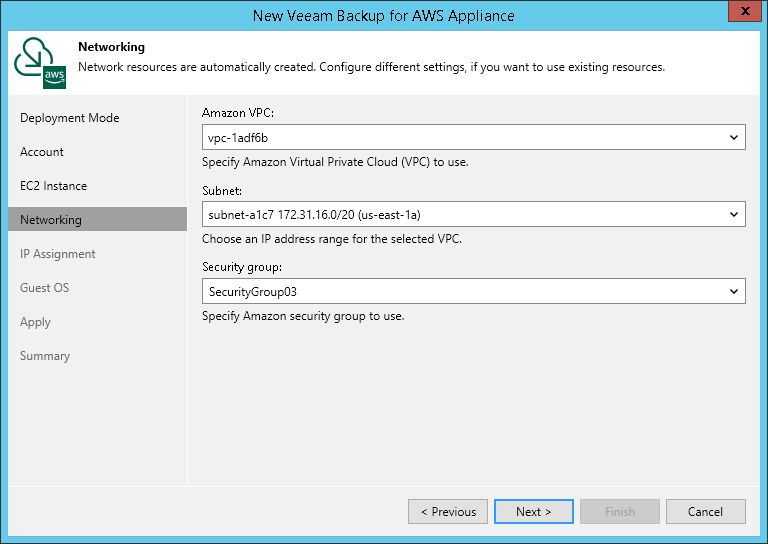Screen dimensions: 768x544
Task: Click the SecurityGroup03 field
Action: [474, 291]
